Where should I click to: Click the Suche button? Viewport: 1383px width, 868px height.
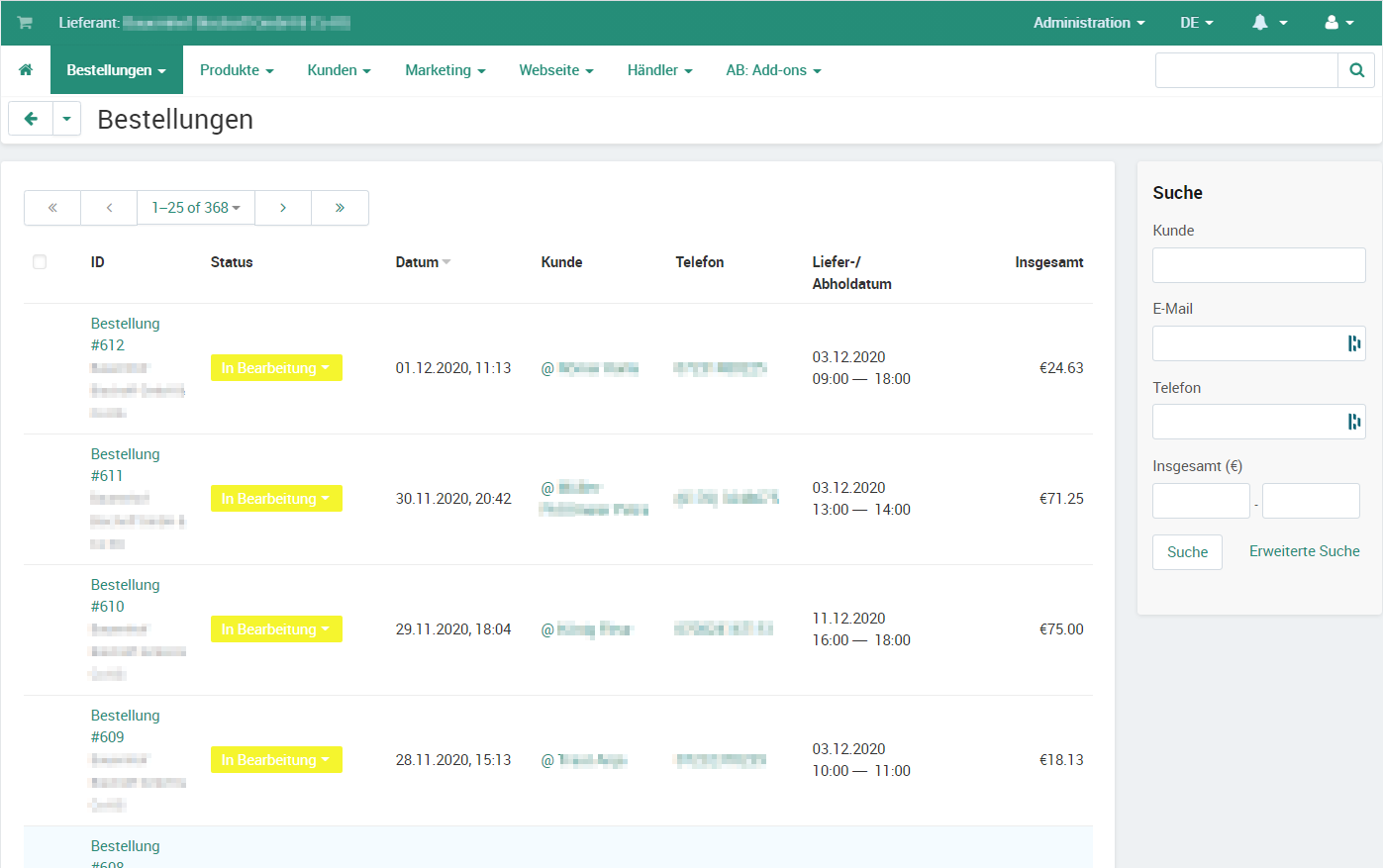coord(1187,552)
